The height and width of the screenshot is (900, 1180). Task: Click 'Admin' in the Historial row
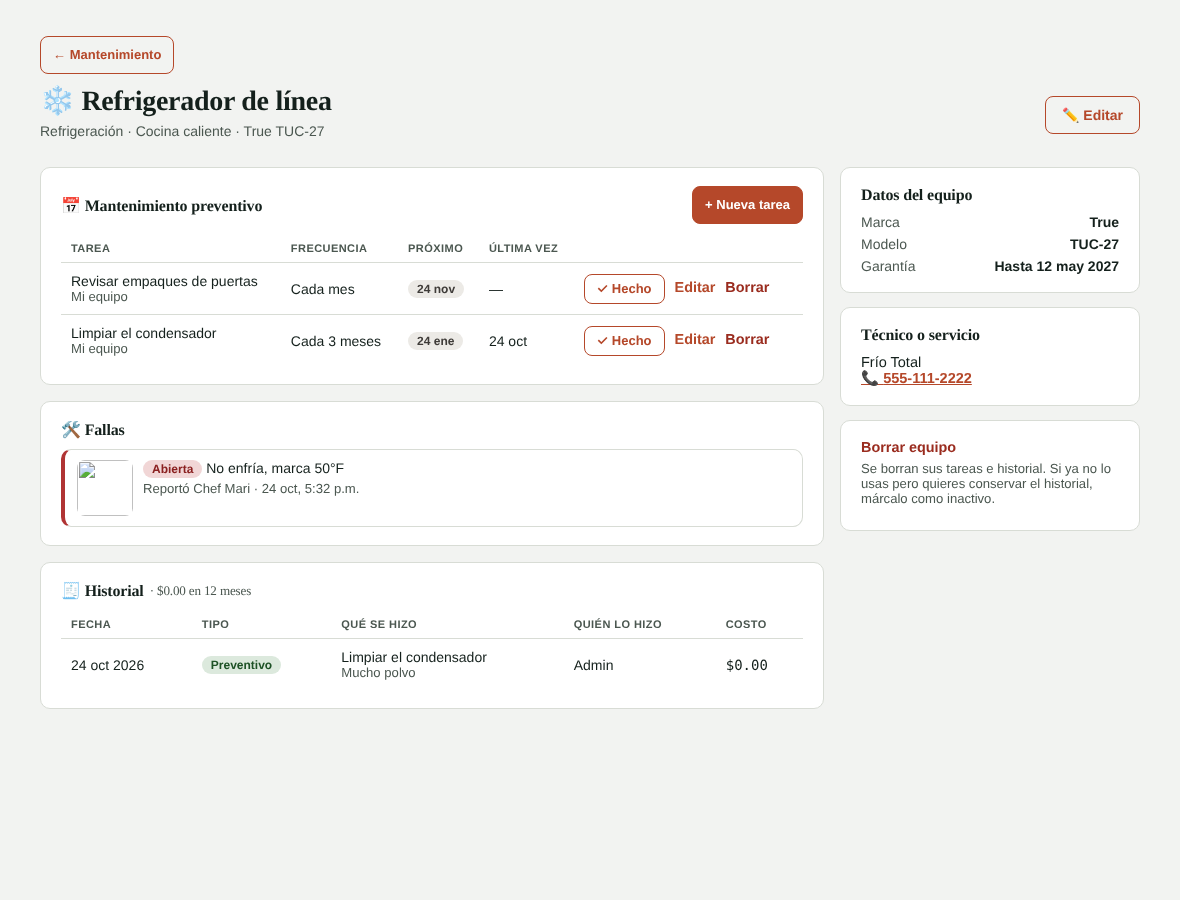[x=594, y=665]
